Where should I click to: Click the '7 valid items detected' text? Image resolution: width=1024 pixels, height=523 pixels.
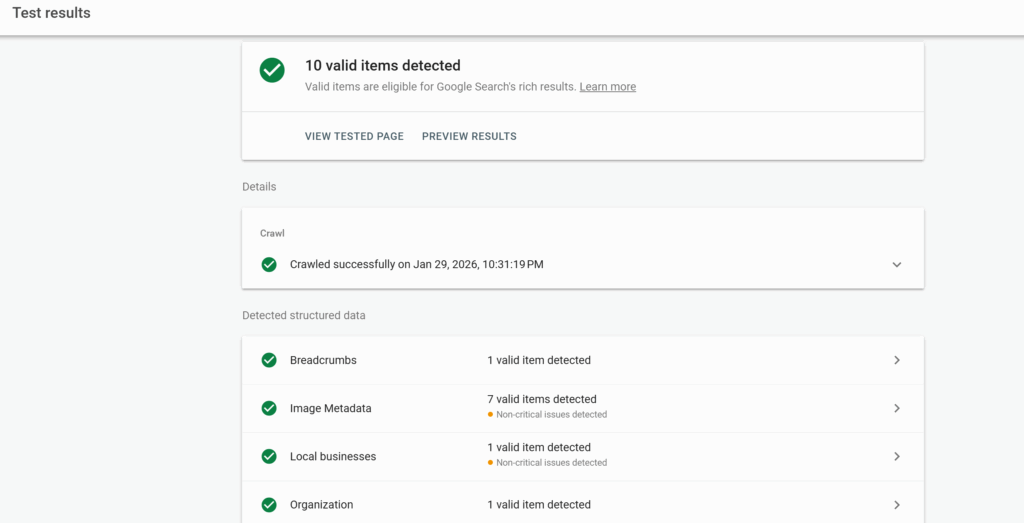pyautogui.click(x=541, y=399)
